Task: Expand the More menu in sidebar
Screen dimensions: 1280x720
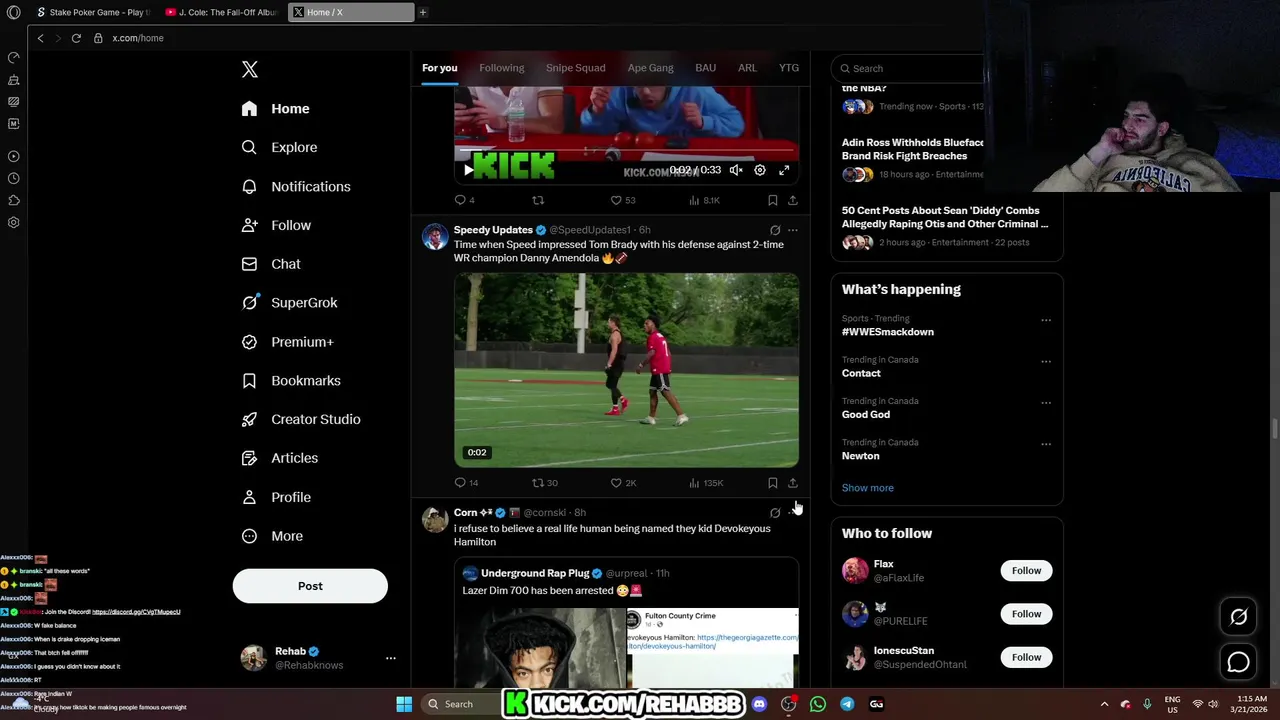Action: [x=273, y=536]
